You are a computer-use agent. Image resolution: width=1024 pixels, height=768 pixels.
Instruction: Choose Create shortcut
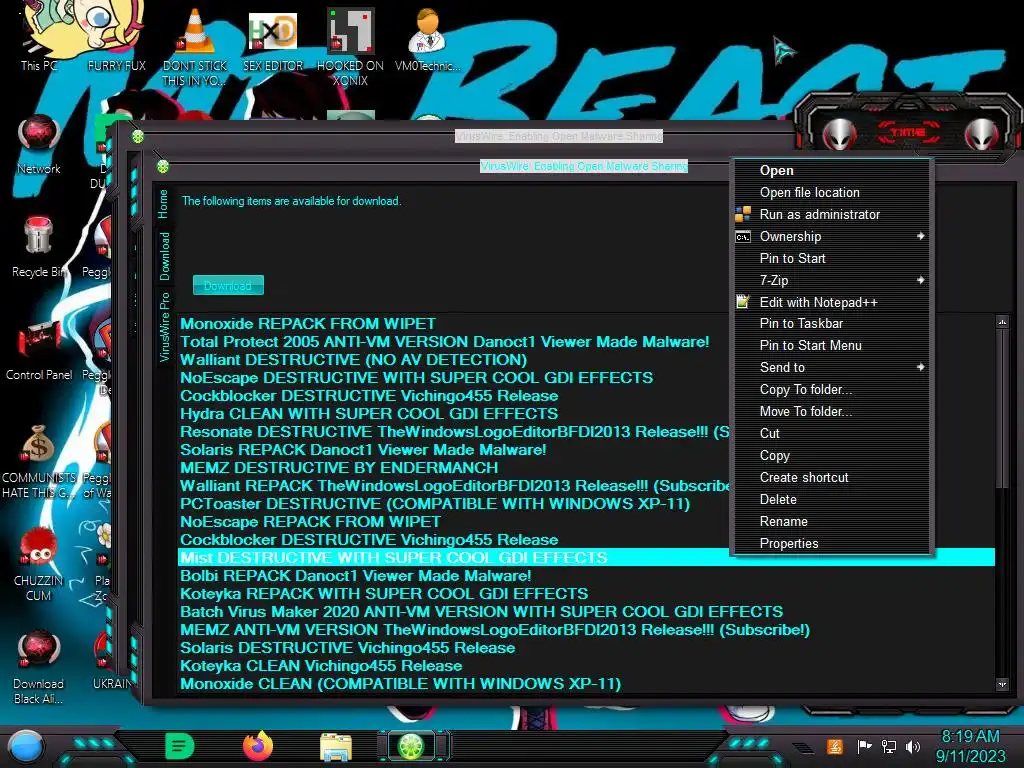[x=831, y=477]
